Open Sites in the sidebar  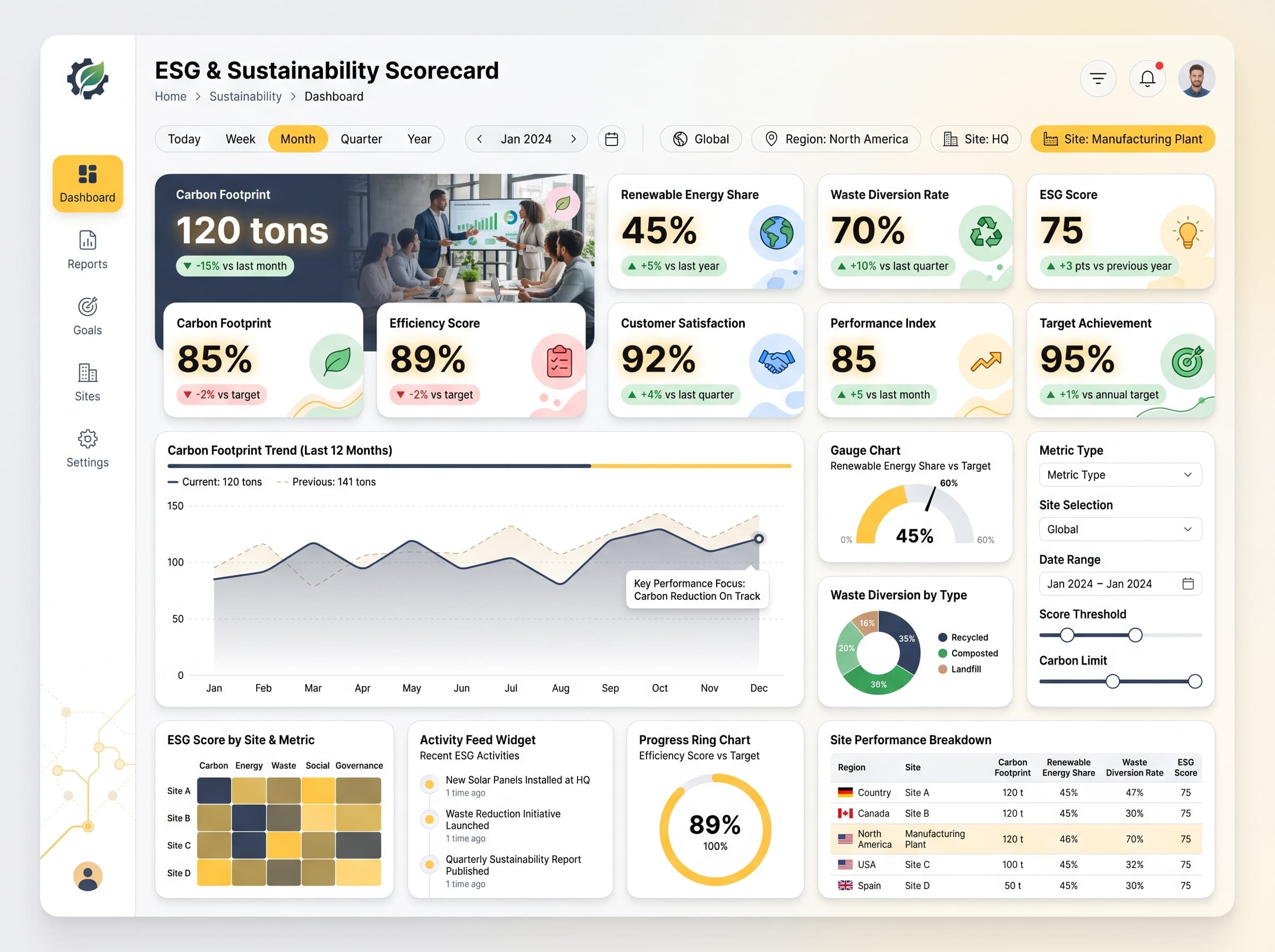click(x=88, y=382)
